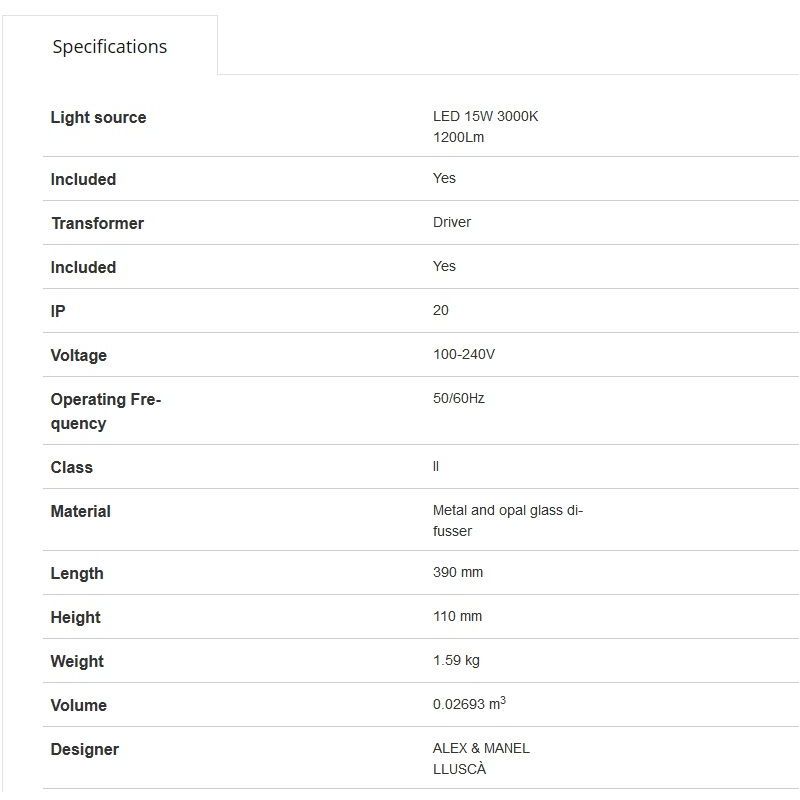Select the LED 15W 3000K value
The image size is (800, 800).
pos(485,117)
